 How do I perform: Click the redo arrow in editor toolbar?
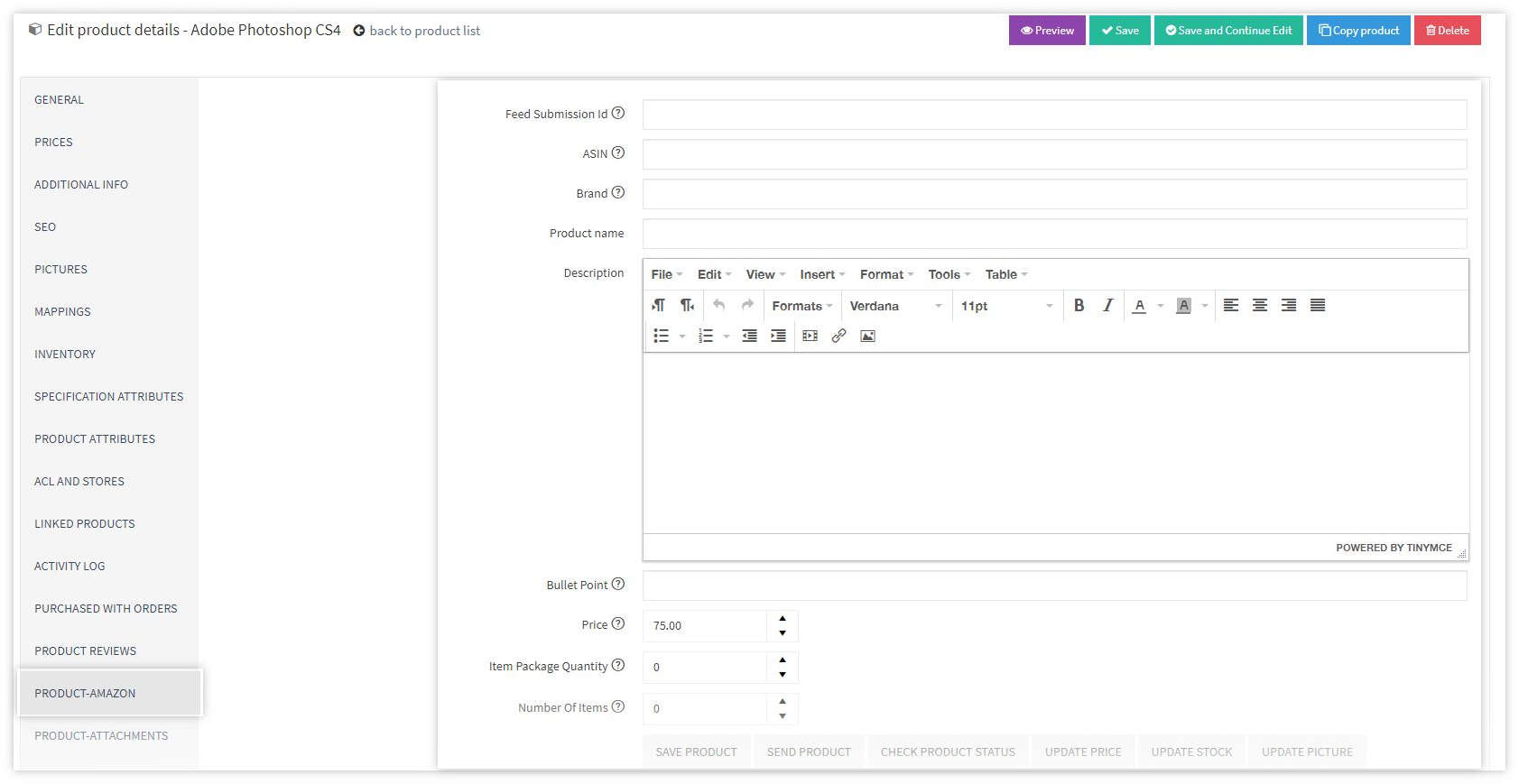747,305
